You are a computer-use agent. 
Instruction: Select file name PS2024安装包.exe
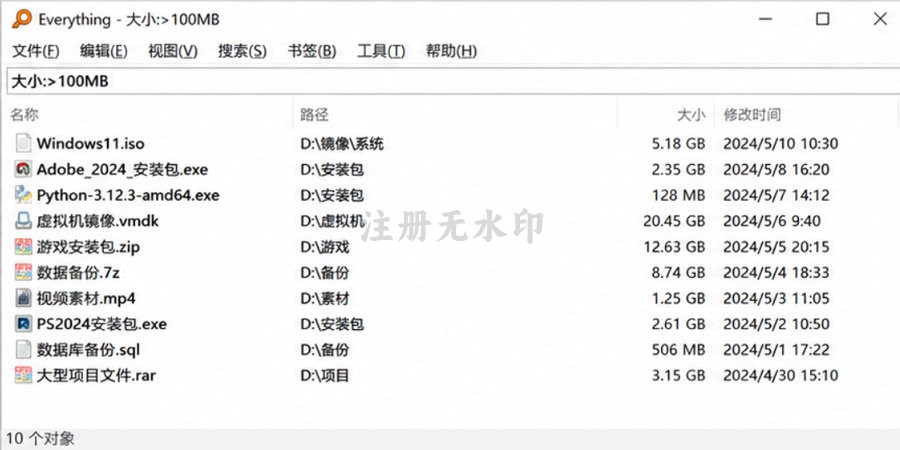[x=102, y=324]
